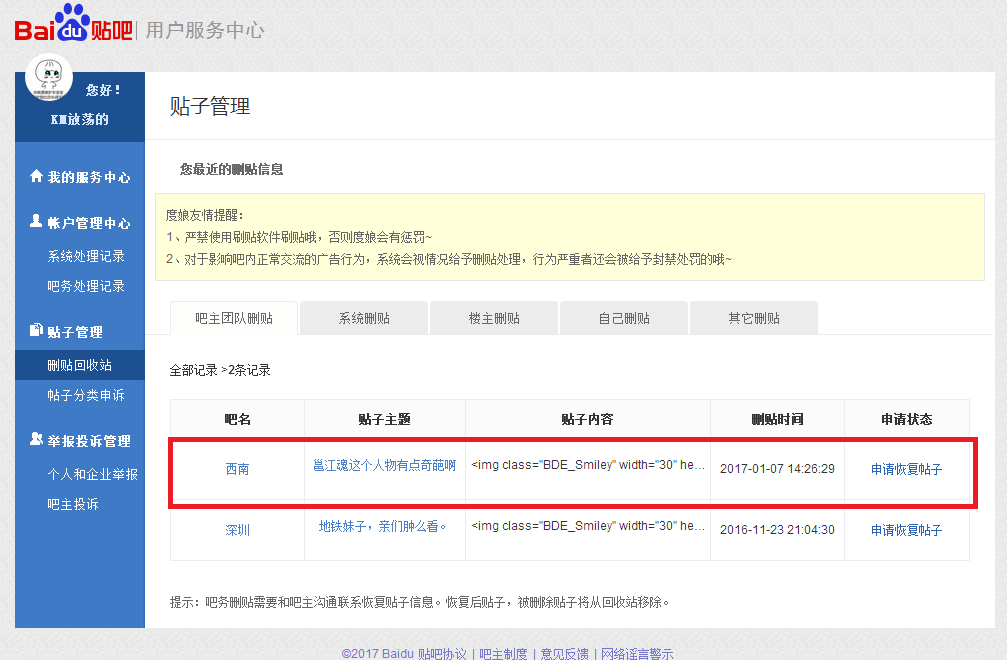Click the 您最近的删贴信息 heading
Viewport: 1007px width, 660px height.
[x=231, y=169]
